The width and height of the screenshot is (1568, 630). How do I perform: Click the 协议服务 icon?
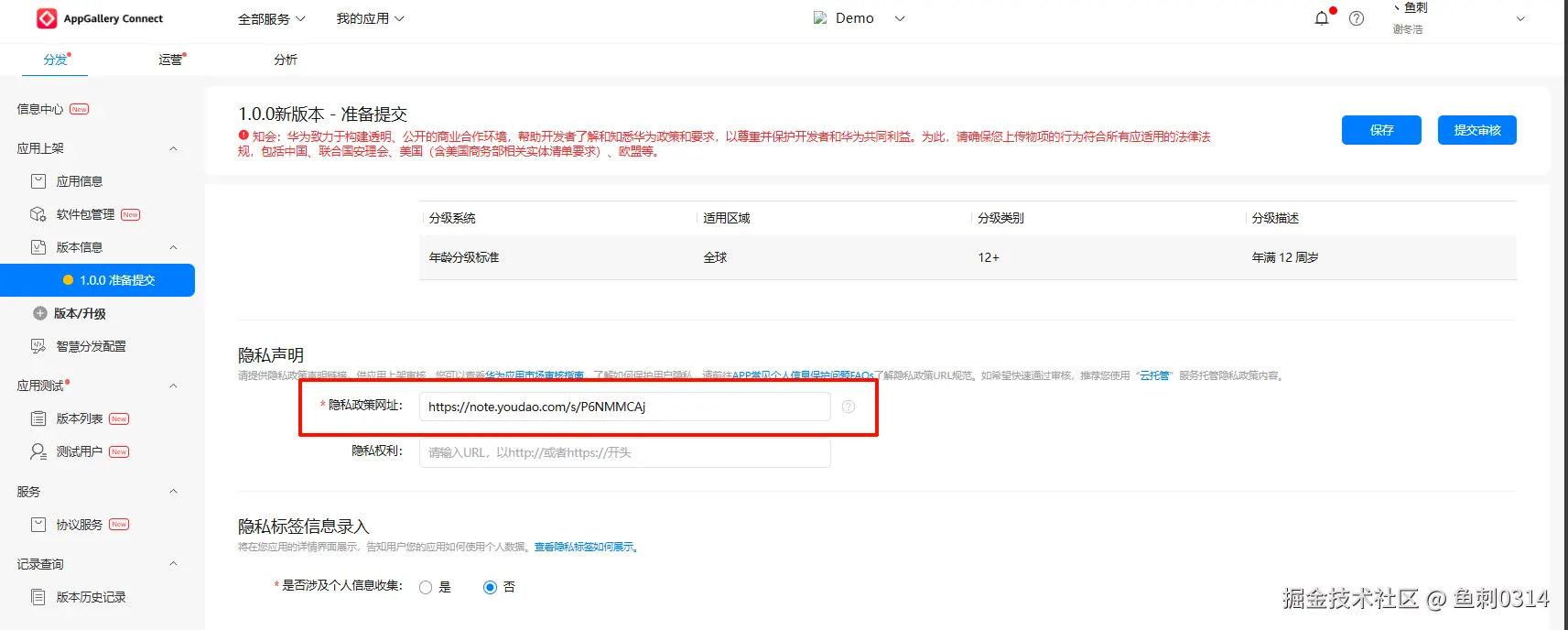pyautogui.click(x=38, y=525)
